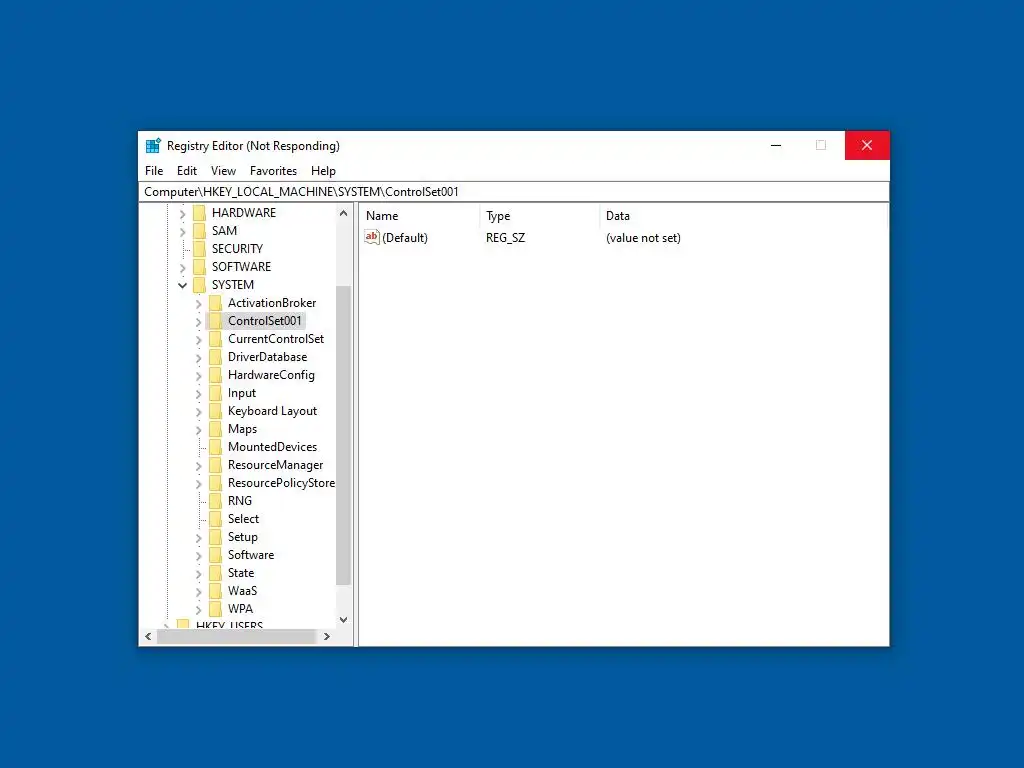Click the horizontal scrollbar thumb in tree
Image resolution: width=1024 pixels, height=768 pixels.
pyautogui.click(x=236, y=636)
